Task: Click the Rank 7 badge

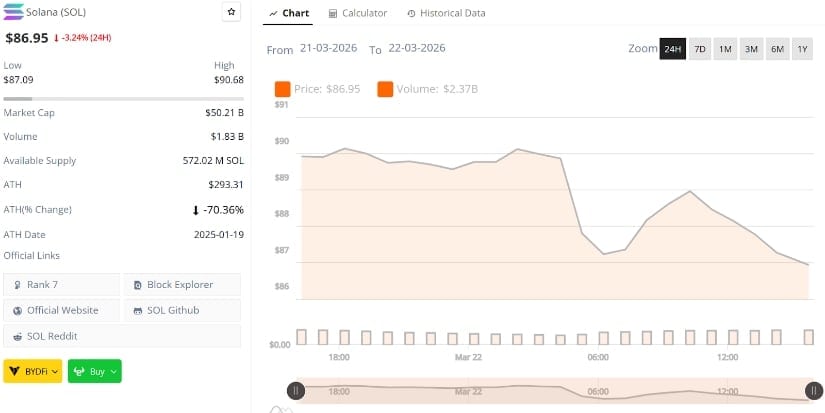Action: pos(61,285)
